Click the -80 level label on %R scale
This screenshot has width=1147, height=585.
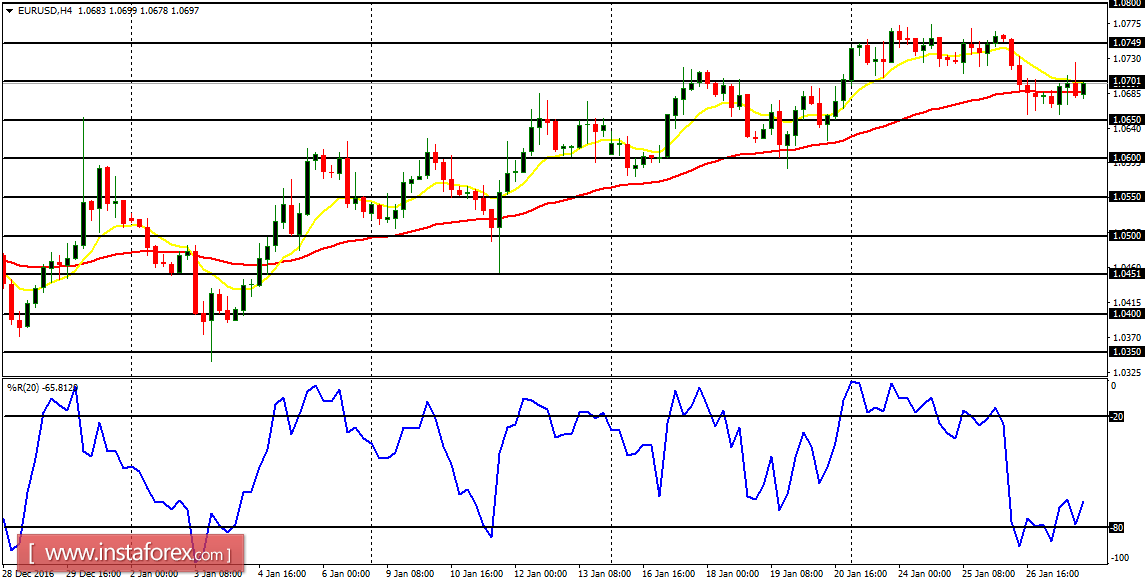pos(1117,527)
